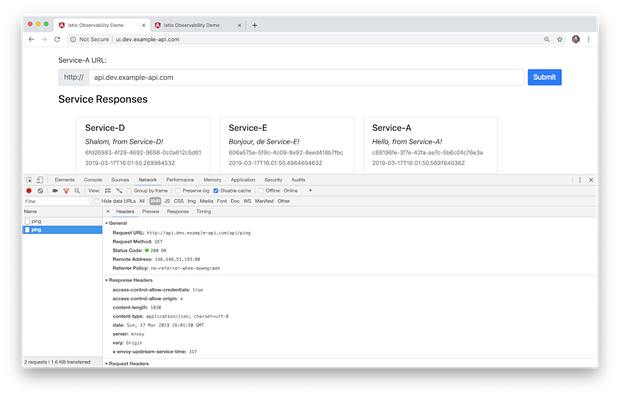Click the DevTools inspect element icon

click(29, 180)
